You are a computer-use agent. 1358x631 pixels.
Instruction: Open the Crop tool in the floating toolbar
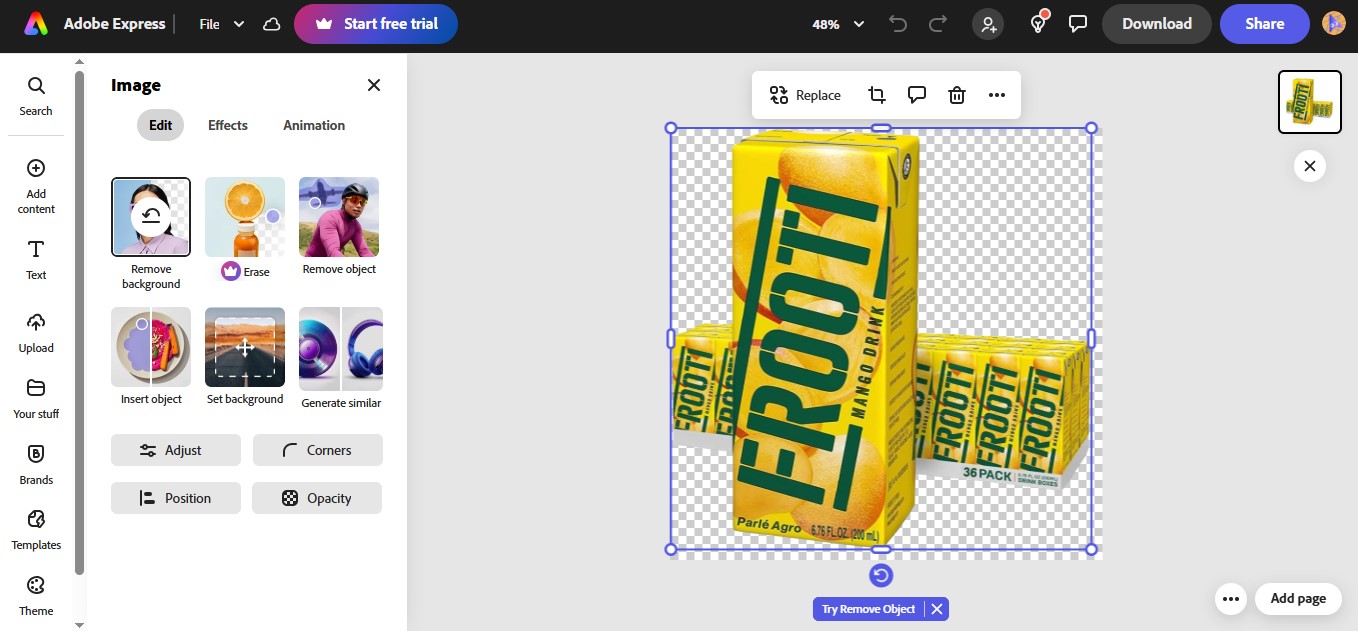(x=876, y=94)
